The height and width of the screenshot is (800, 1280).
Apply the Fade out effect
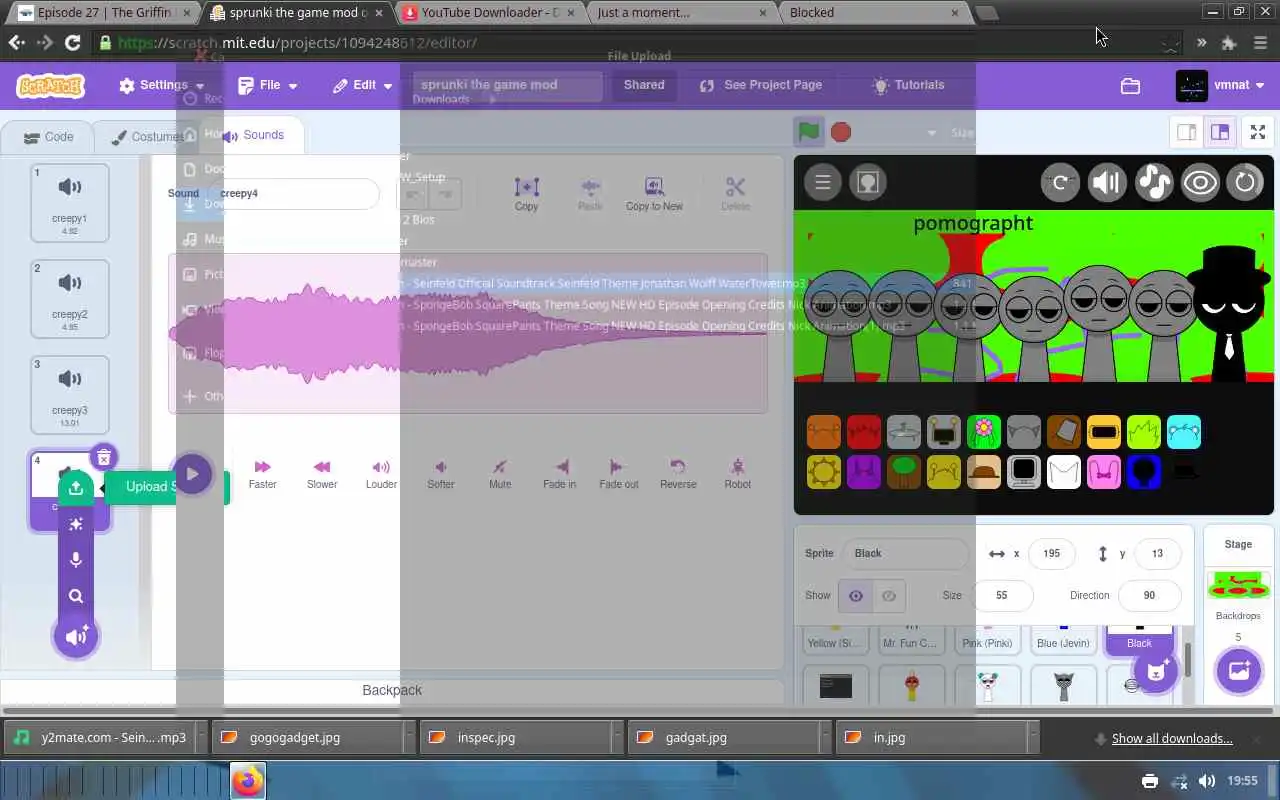point(619,474)
